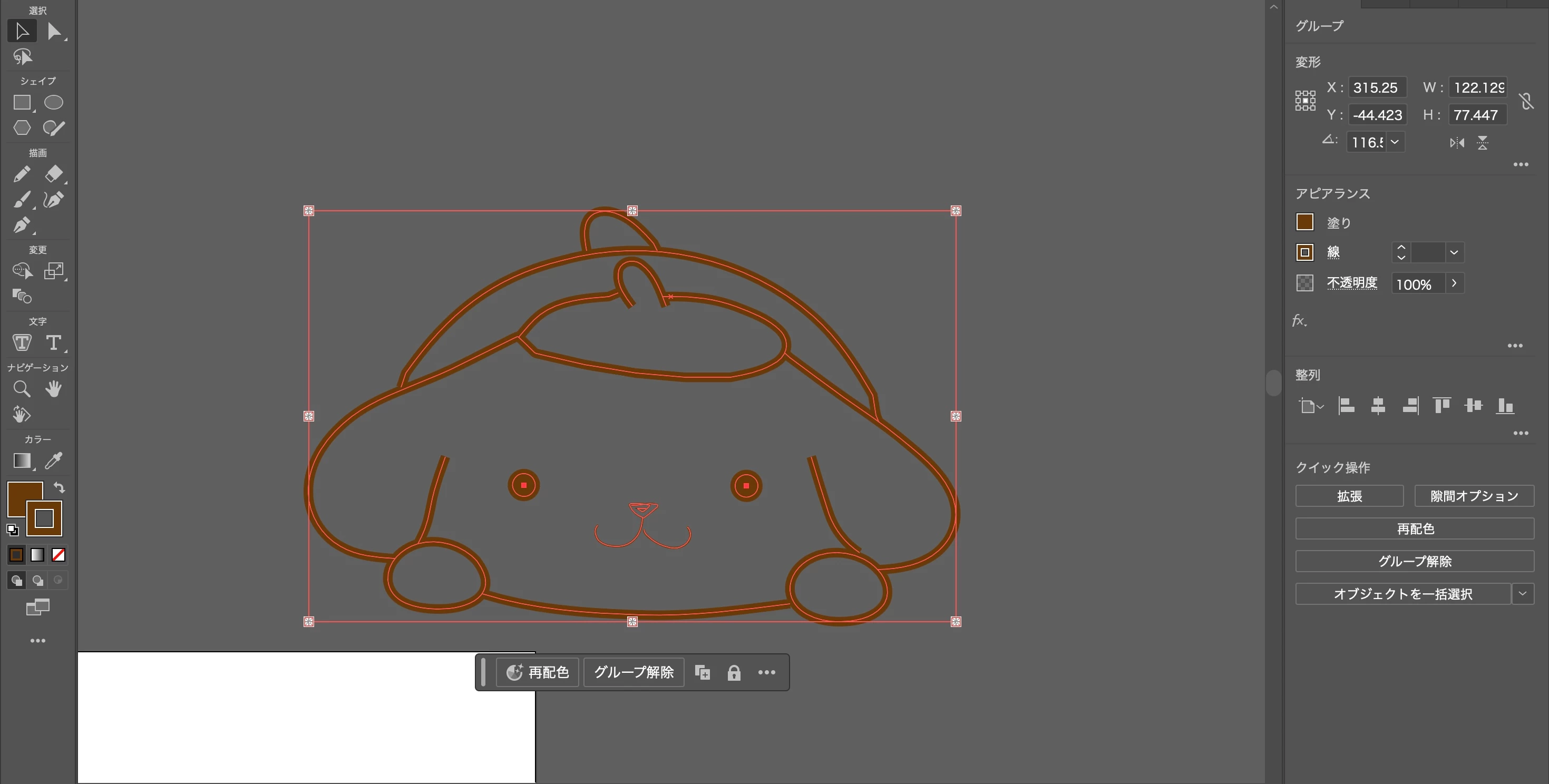Select the Hand navigation tool

click(54, 389)
